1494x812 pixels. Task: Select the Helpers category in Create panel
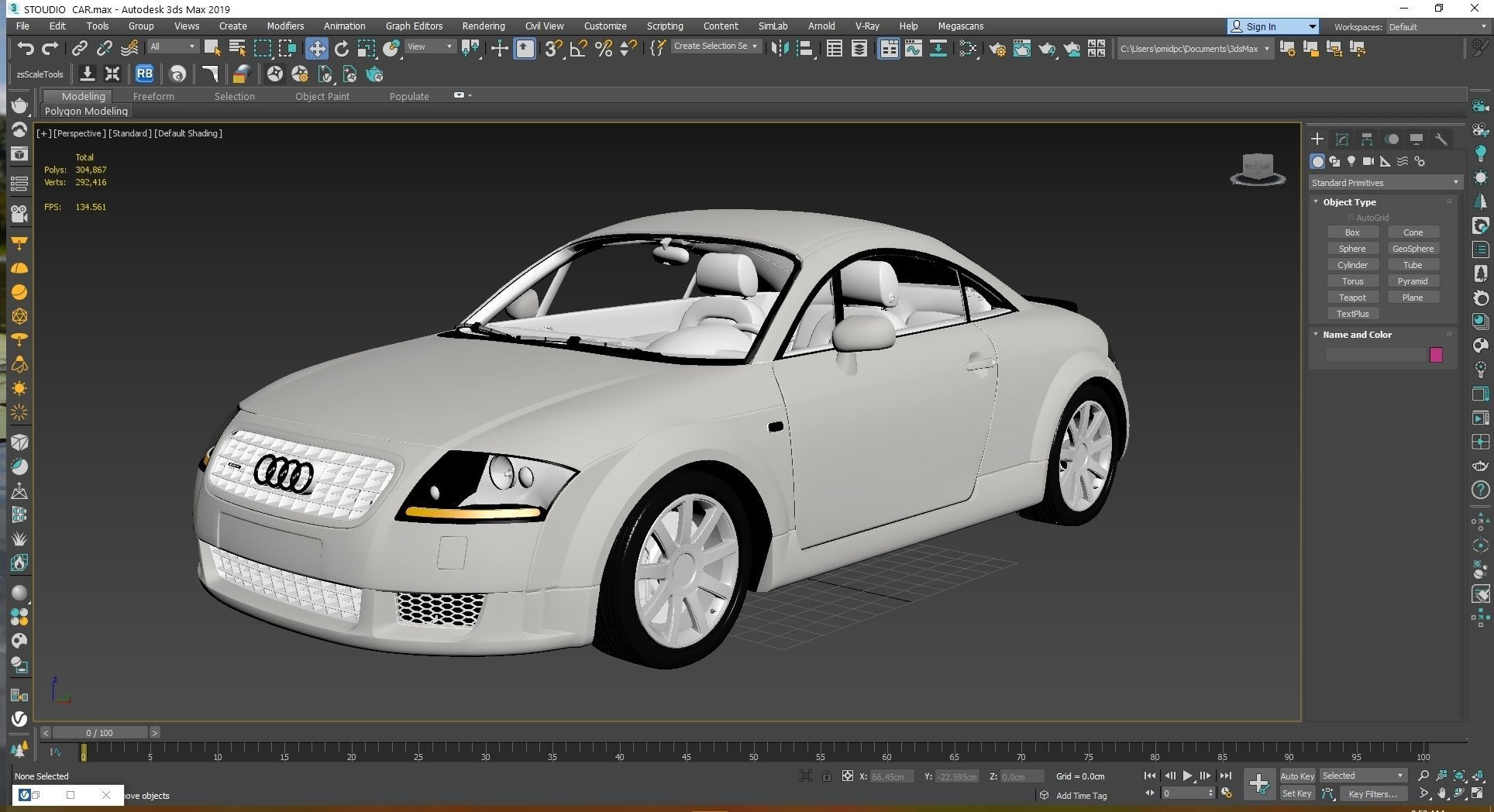1386,161
